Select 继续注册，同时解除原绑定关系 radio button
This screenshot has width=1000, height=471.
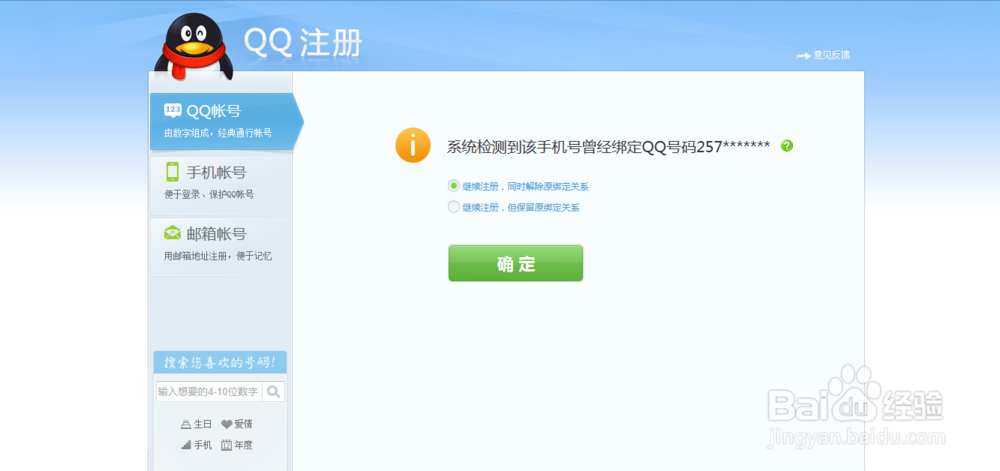coord(453,186)
